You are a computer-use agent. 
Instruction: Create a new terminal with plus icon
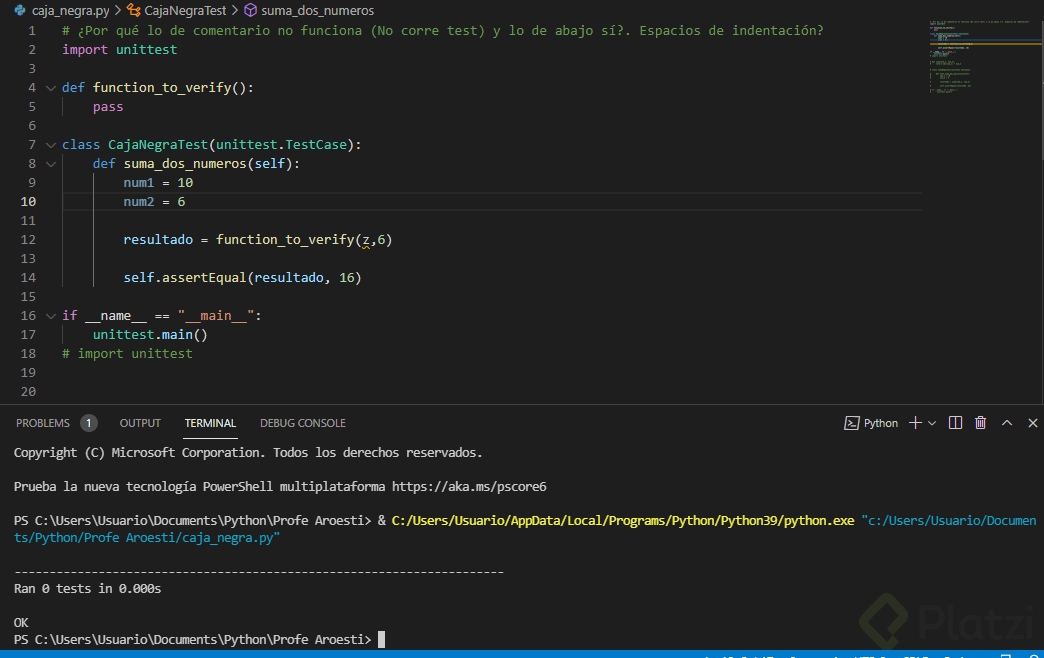click(x=915, y=423)
